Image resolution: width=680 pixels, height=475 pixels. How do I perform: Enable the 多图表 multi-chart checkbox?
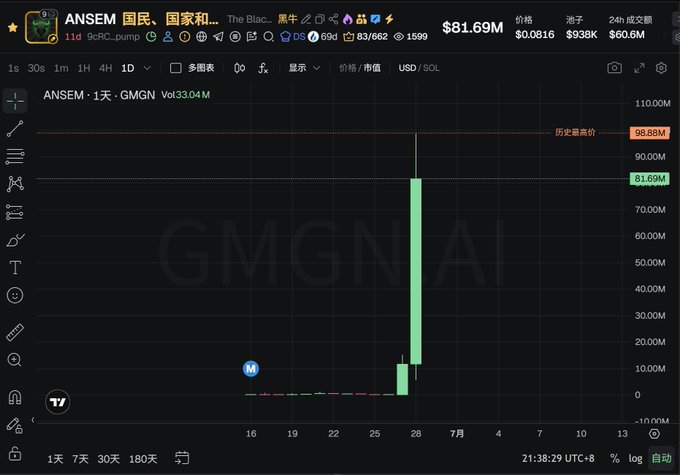click(x=176, y=68)
